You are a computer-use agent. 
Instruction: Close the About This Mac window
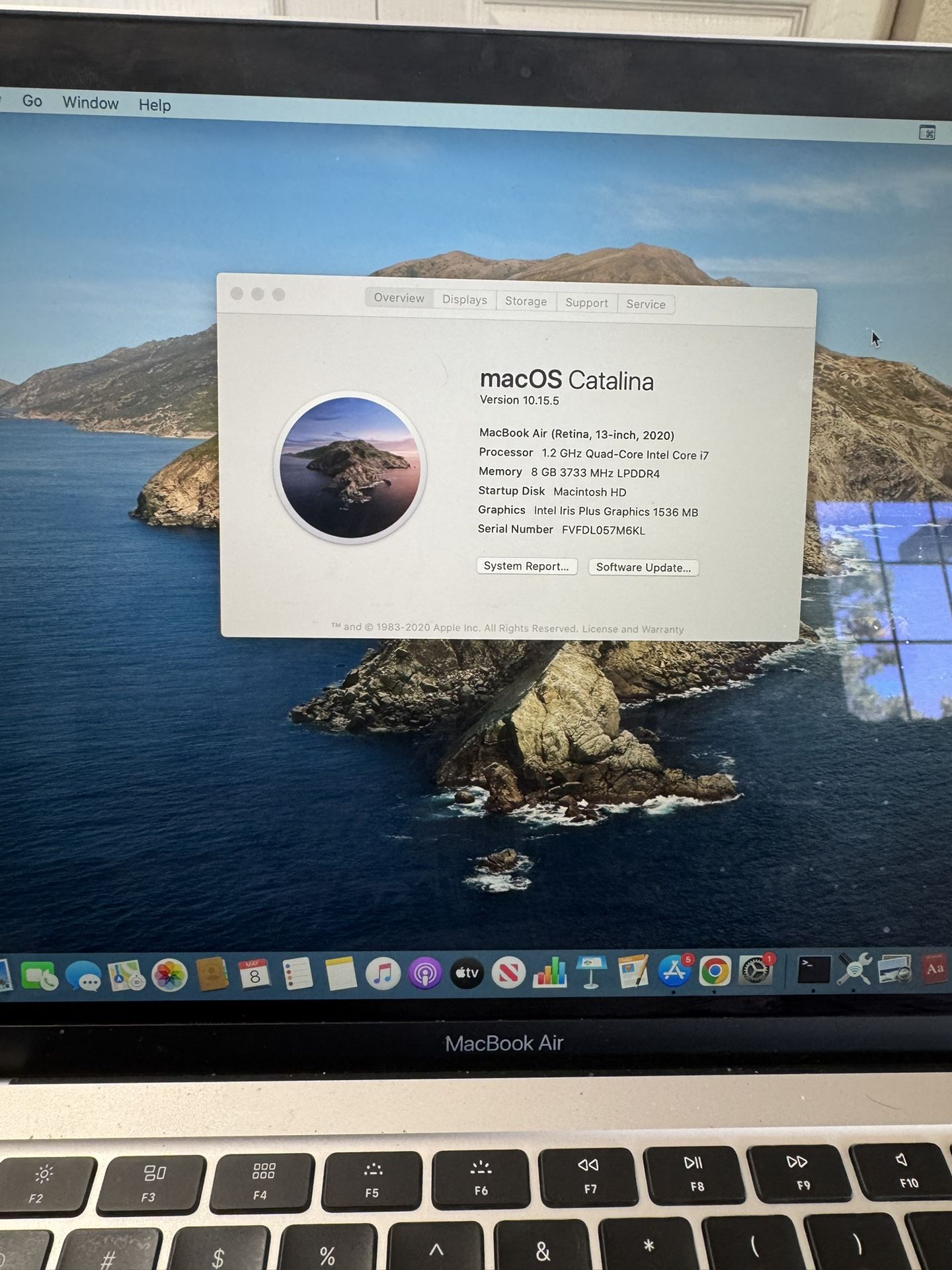click(x=237, y=293)
